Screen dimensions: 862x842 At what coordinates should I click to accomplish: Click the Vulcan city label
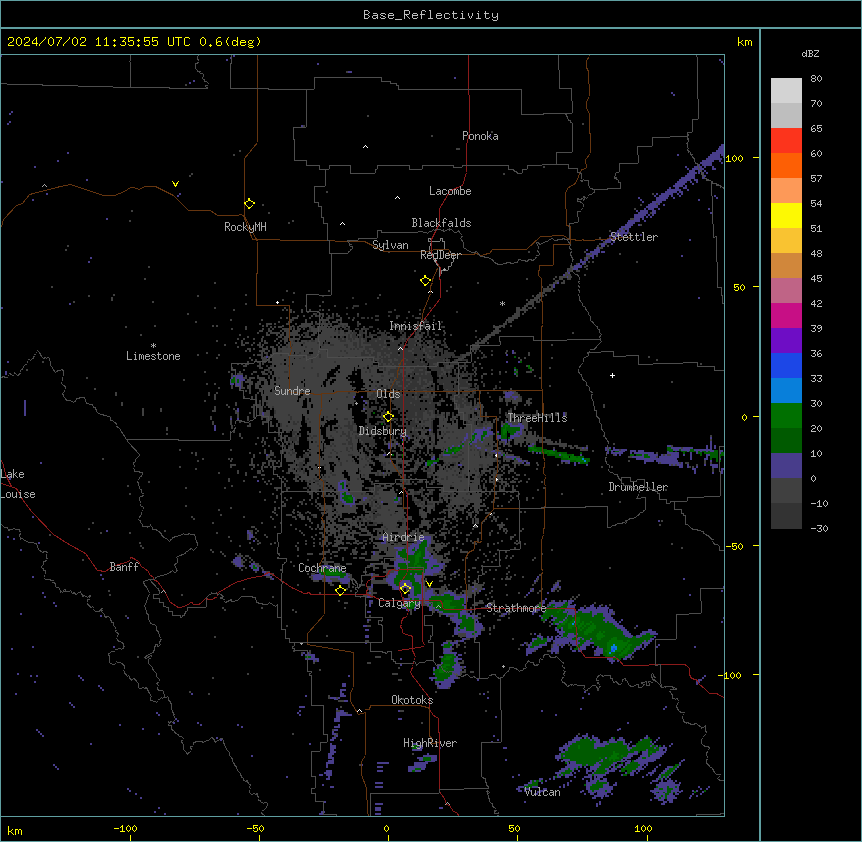coord(542,792)
